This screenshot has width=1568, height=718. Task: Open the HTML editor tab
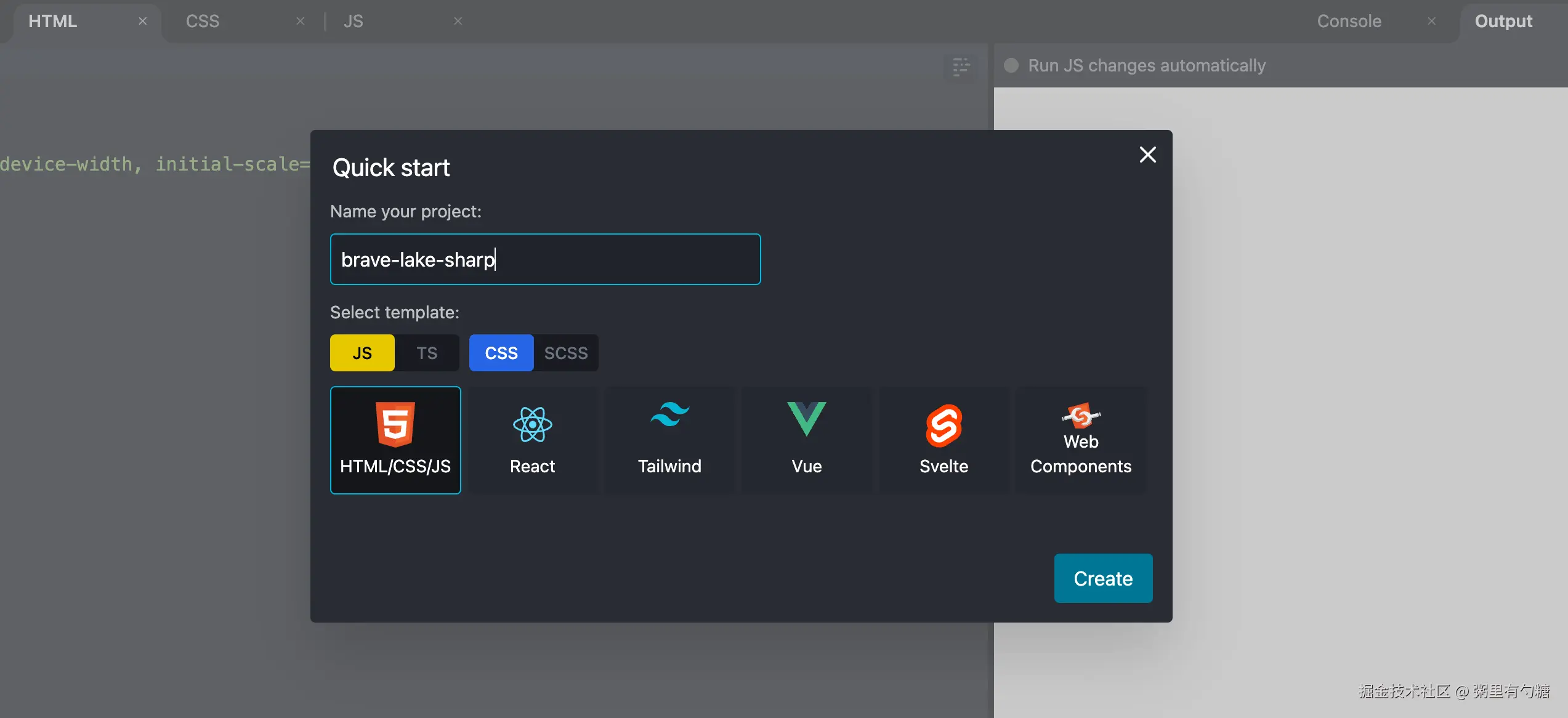tap(53, 21)
